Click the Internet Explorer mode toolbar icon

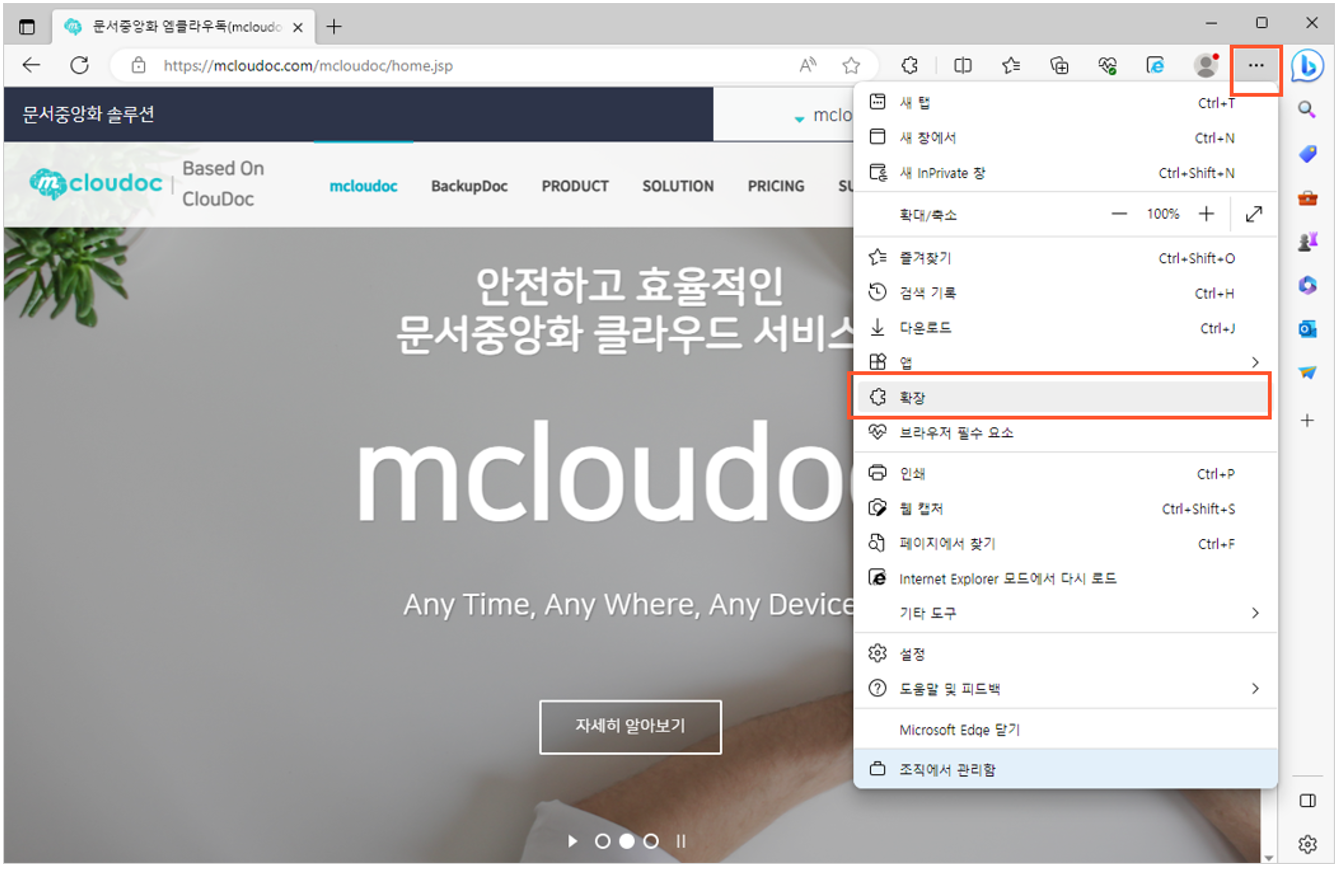pyautogui.click(x=1155, y=65)
